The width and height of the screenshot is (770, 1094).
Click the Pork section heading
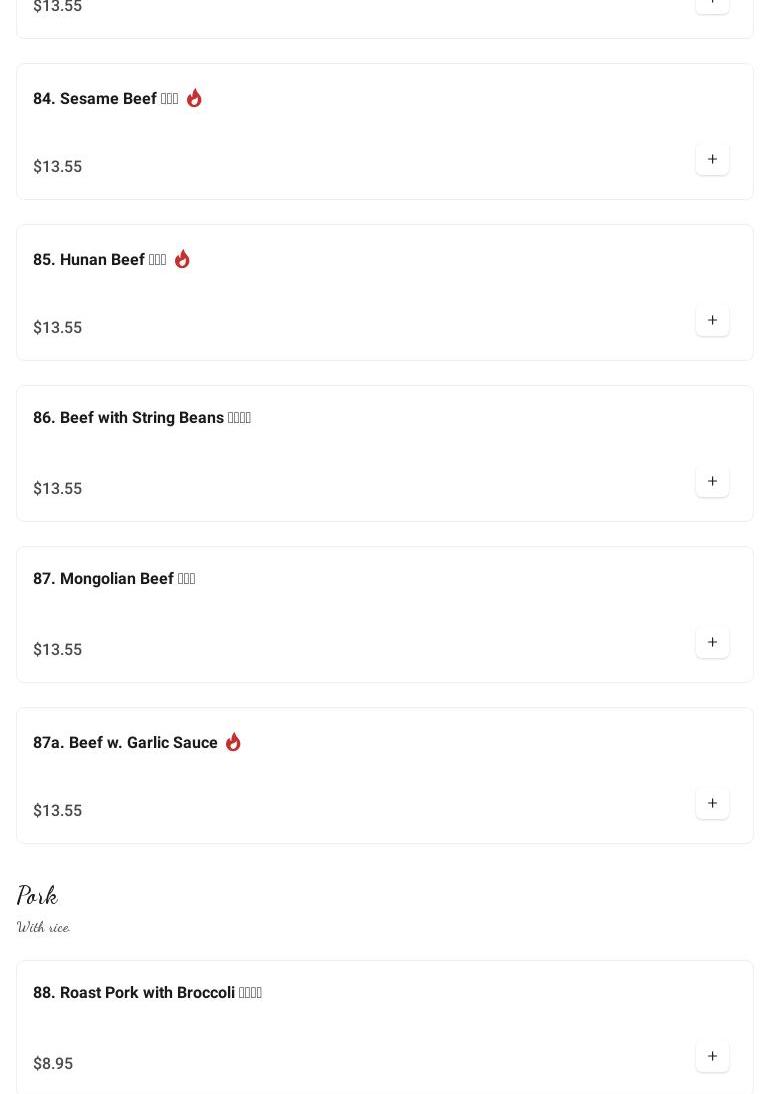[x=38, y=895]
